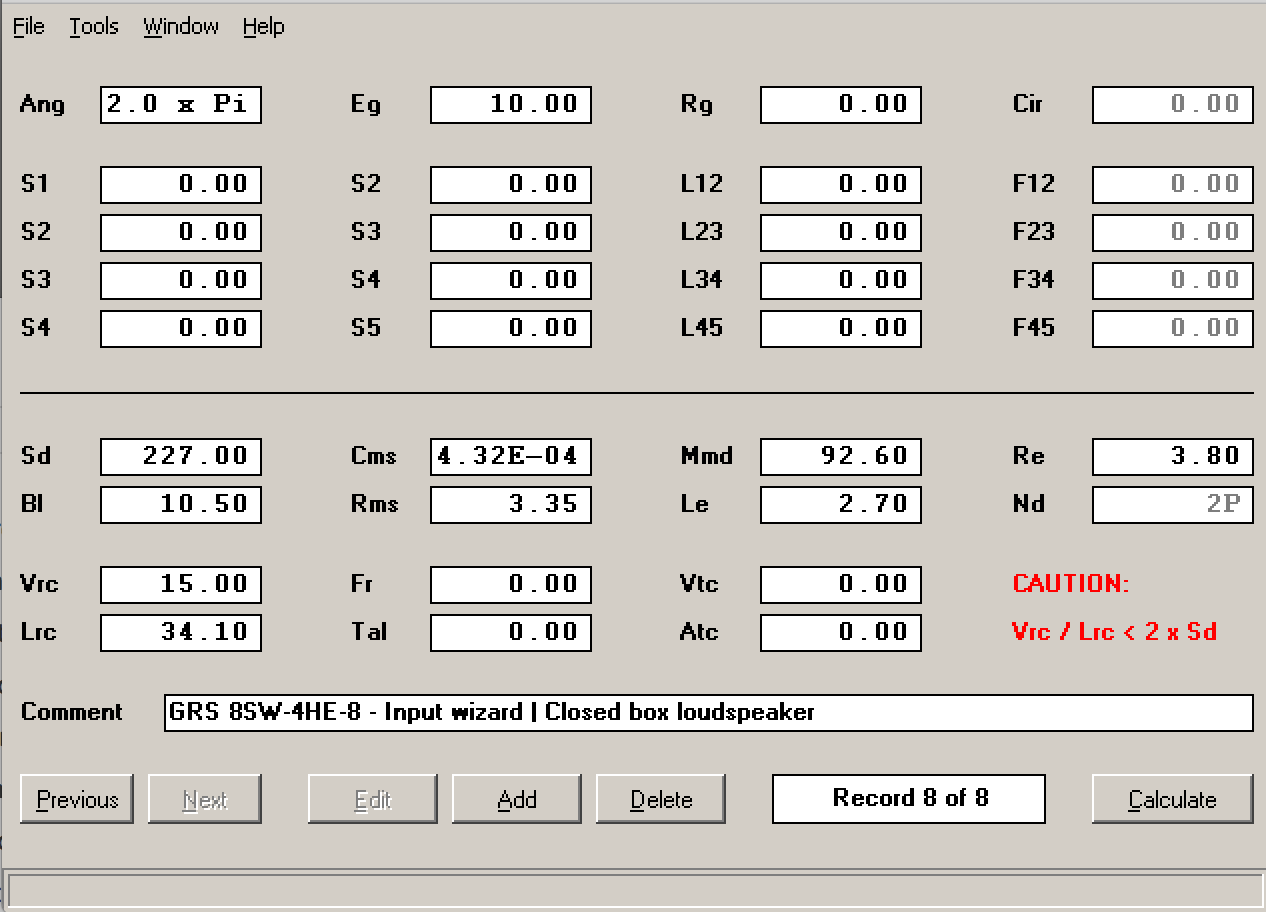Image resolution: width=1266 pixels, height=912 pixels.
Task: Select the S5 input field
Action: [x=511, y=329]
